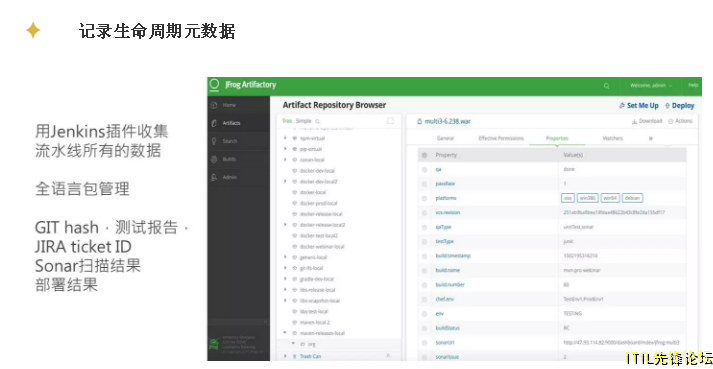Click the file icon beside multi3-6.238.war
The width and height of the screenshot is (713, 369).
tap(419, 121)
